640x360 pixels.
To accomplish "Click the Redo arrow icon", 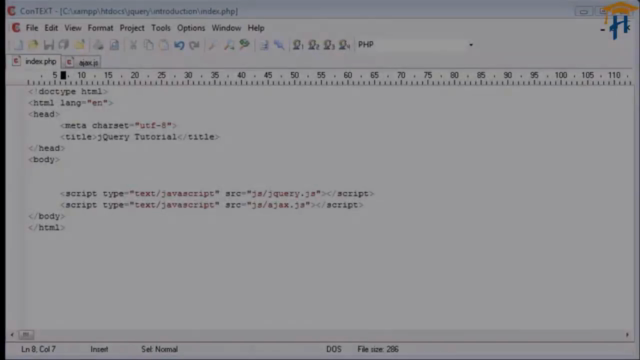I will [194, 45].
